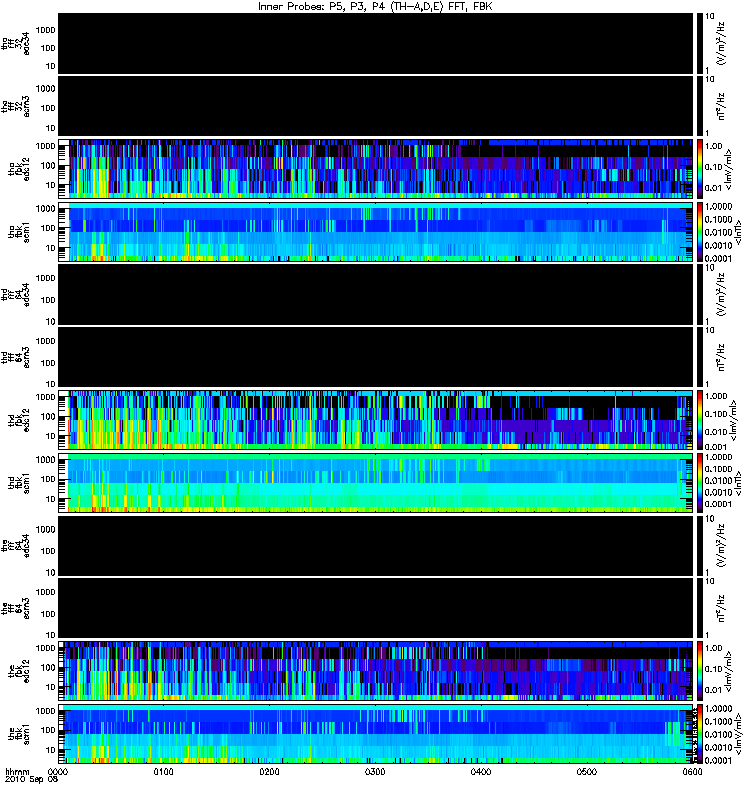Click the rainbow color bar of tha fbk scm1
Screen dimensions: 750x800
point(700,232)
